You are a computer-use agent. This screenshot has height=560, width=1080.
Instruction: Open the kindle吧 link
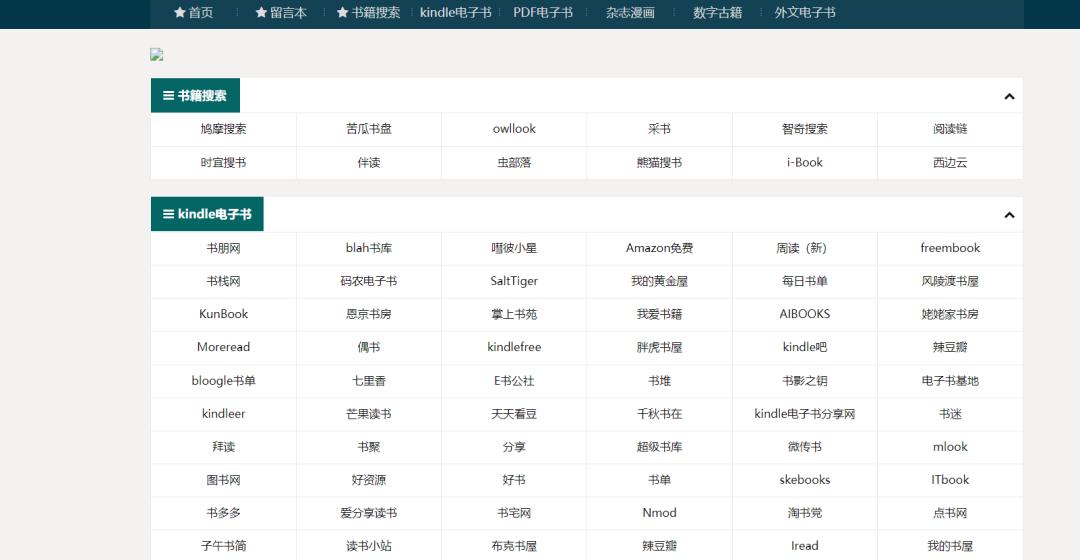click(804, 347)
